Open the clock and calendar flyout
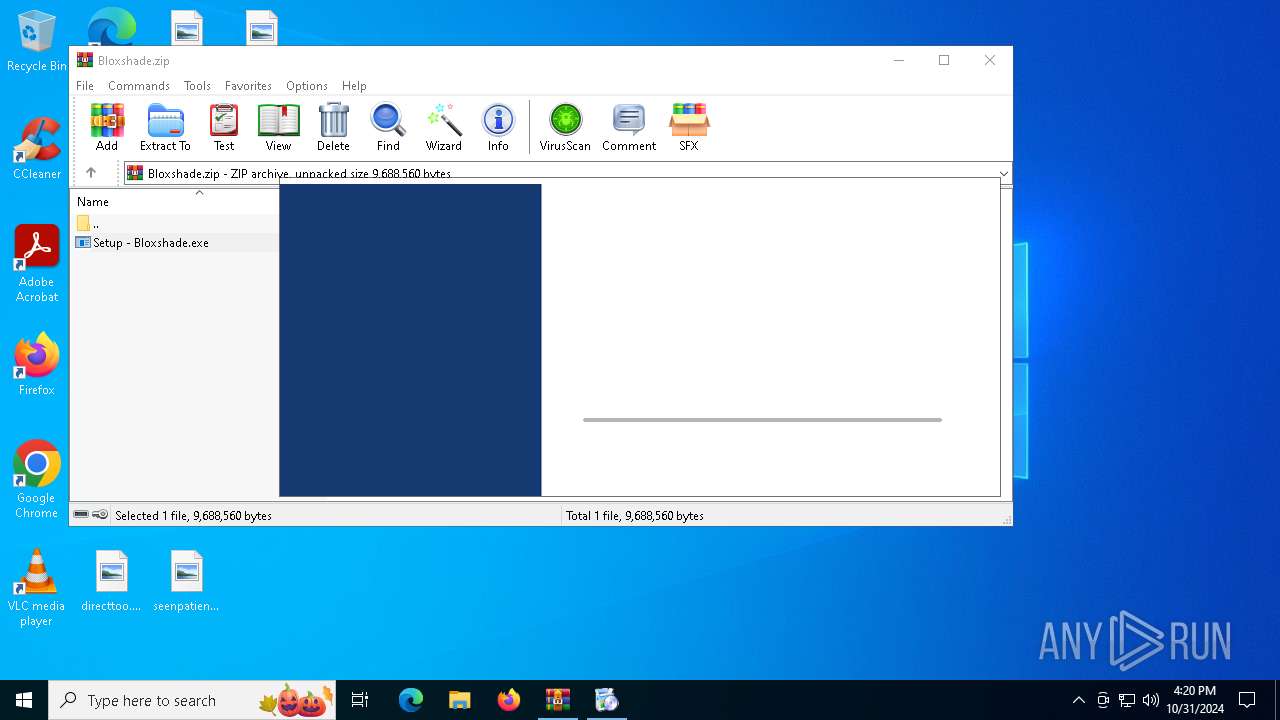The height and width of the screenshot is (720, 1280). (1195, 700)
